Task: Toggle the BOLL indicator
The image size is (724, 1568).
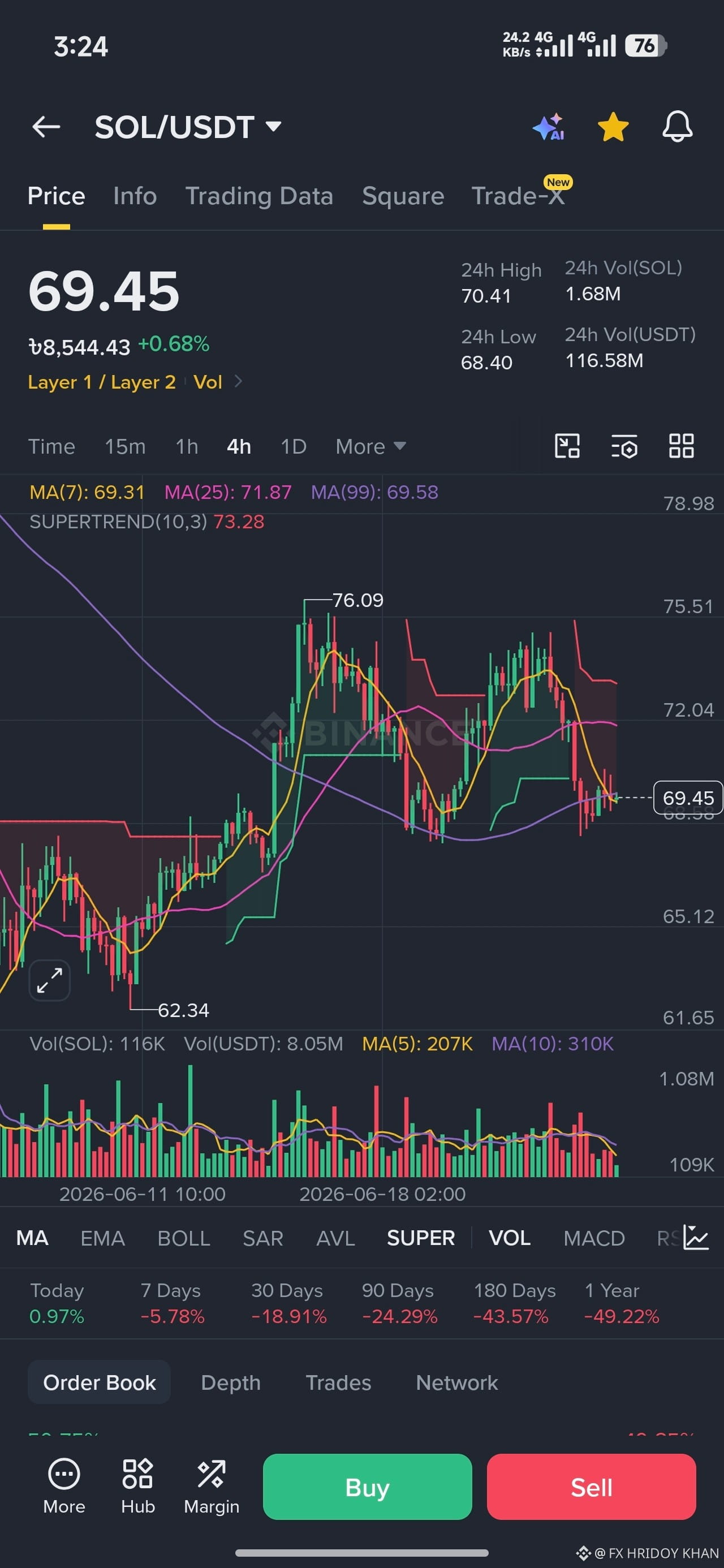Action: pos(184,1238)
